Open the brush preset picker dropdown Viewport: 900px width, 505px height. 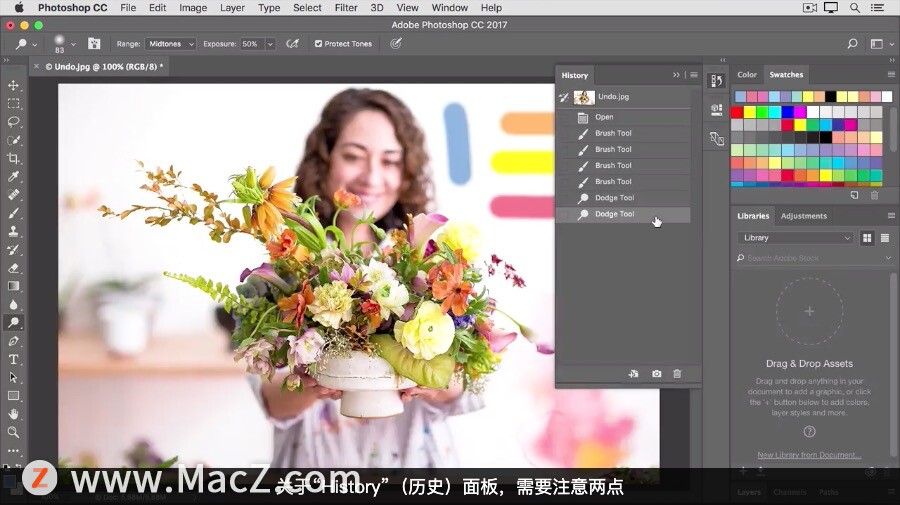[73, 44]
